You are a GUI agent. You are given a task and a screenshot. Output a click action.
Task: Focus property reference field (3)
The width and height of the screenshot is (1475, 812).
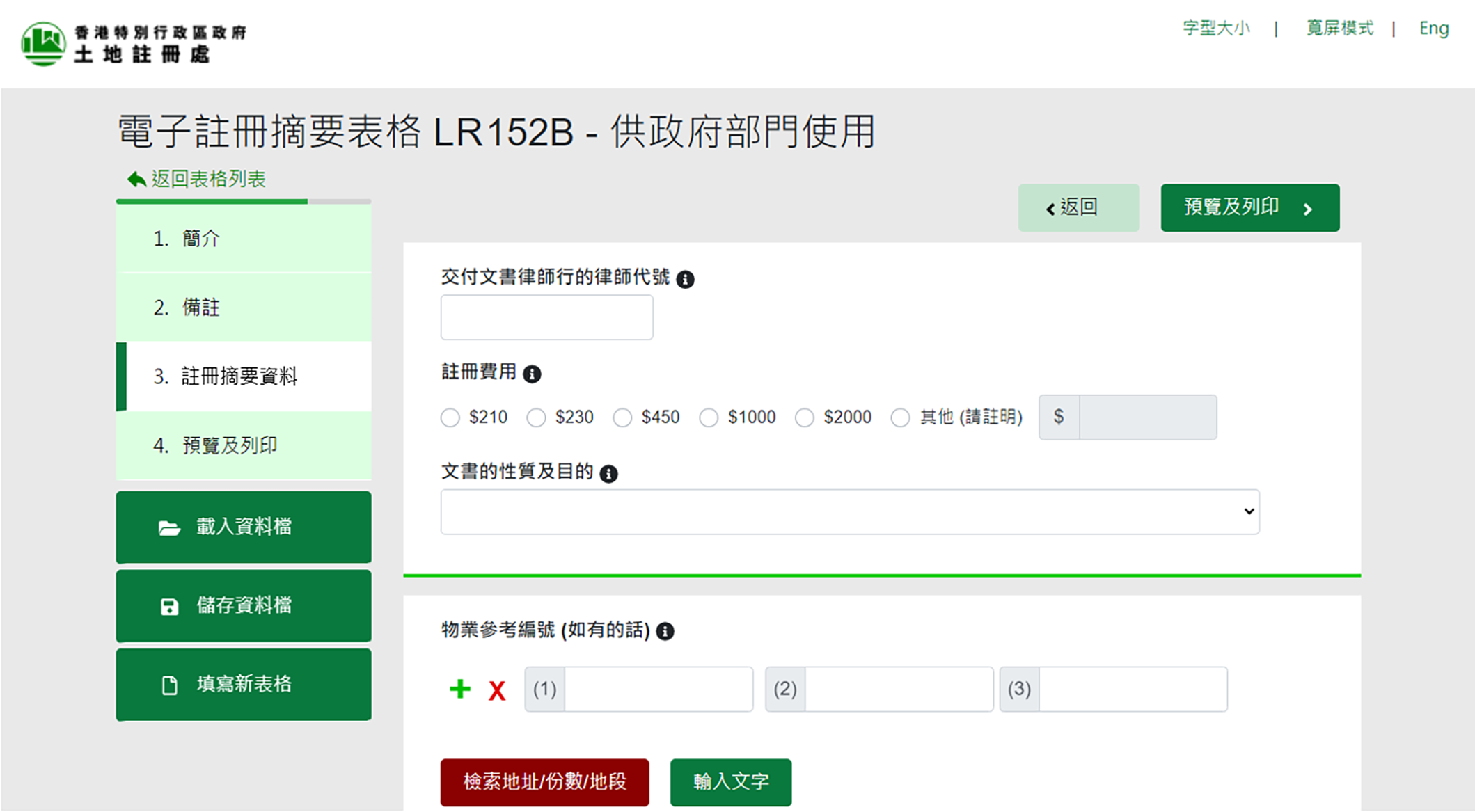tap(1133, 689)
